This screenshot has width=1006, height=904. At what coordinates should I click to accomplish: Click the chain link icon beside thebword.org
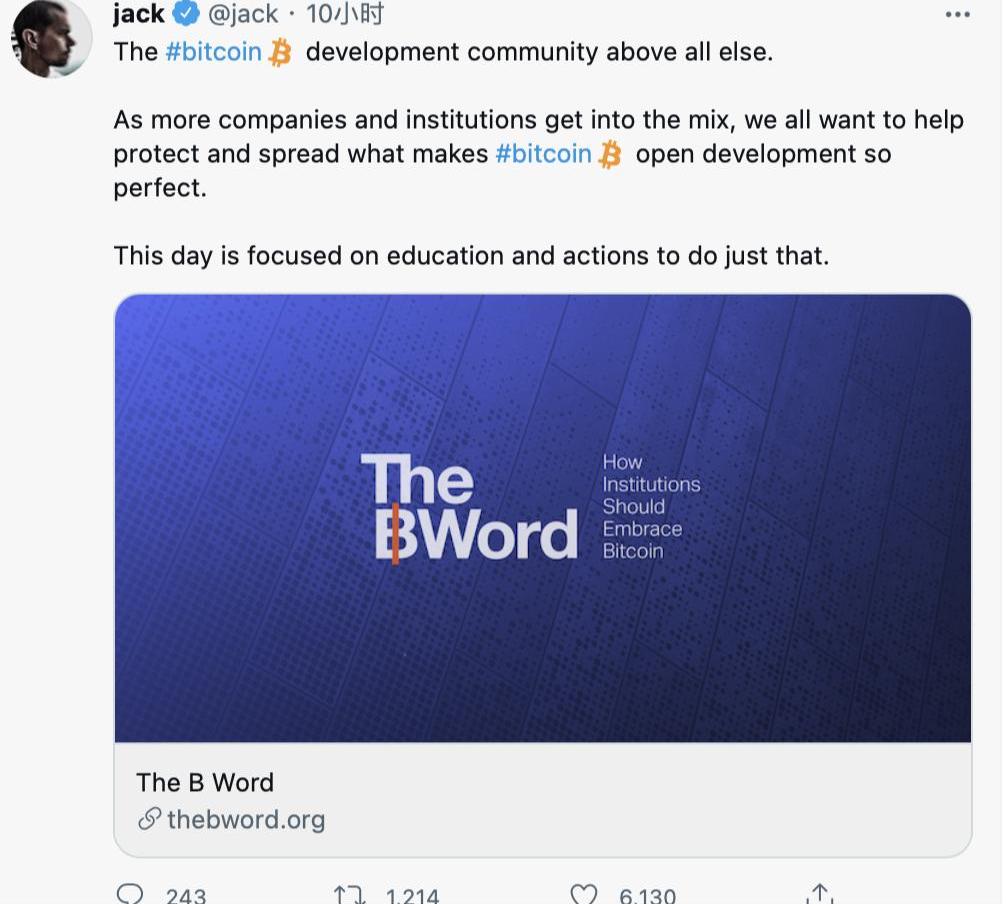[x=149, y=820]
